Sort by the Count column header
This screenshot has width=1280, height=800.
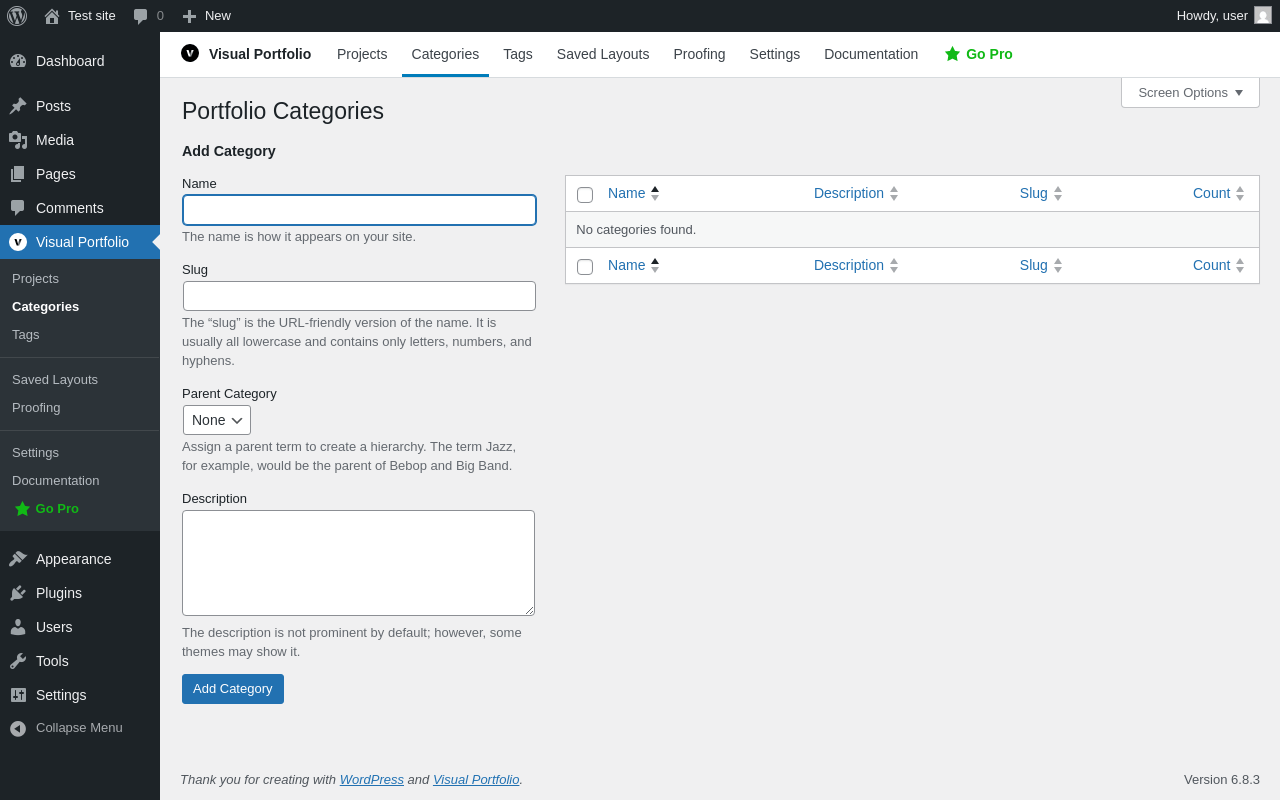[x=1211, y=193]
